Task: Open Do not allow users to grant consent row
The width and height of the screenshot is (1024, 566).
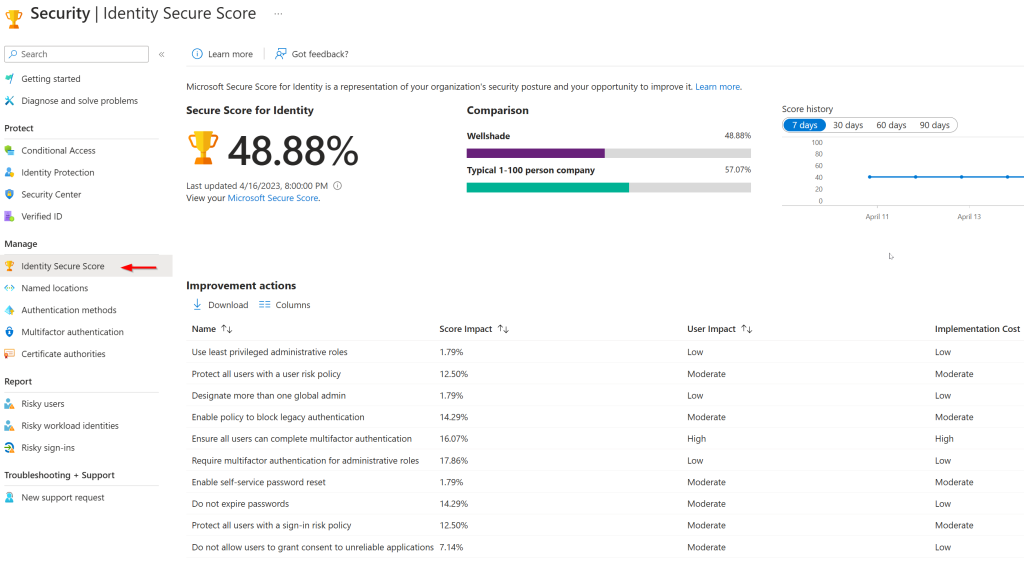Action: tap(312, 547)
